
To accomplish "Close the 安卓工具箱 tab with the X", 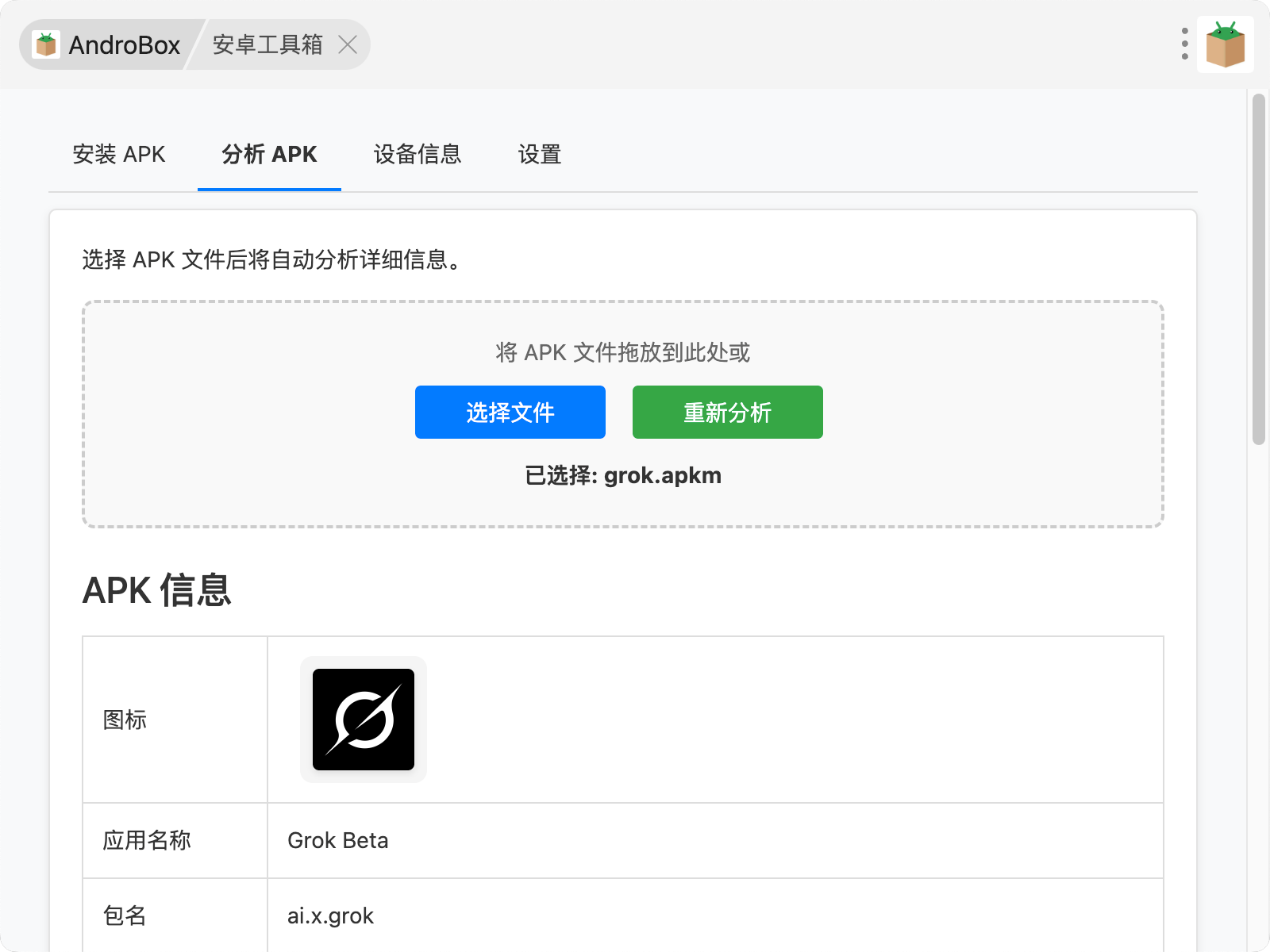I will click(x=348, y=44).
